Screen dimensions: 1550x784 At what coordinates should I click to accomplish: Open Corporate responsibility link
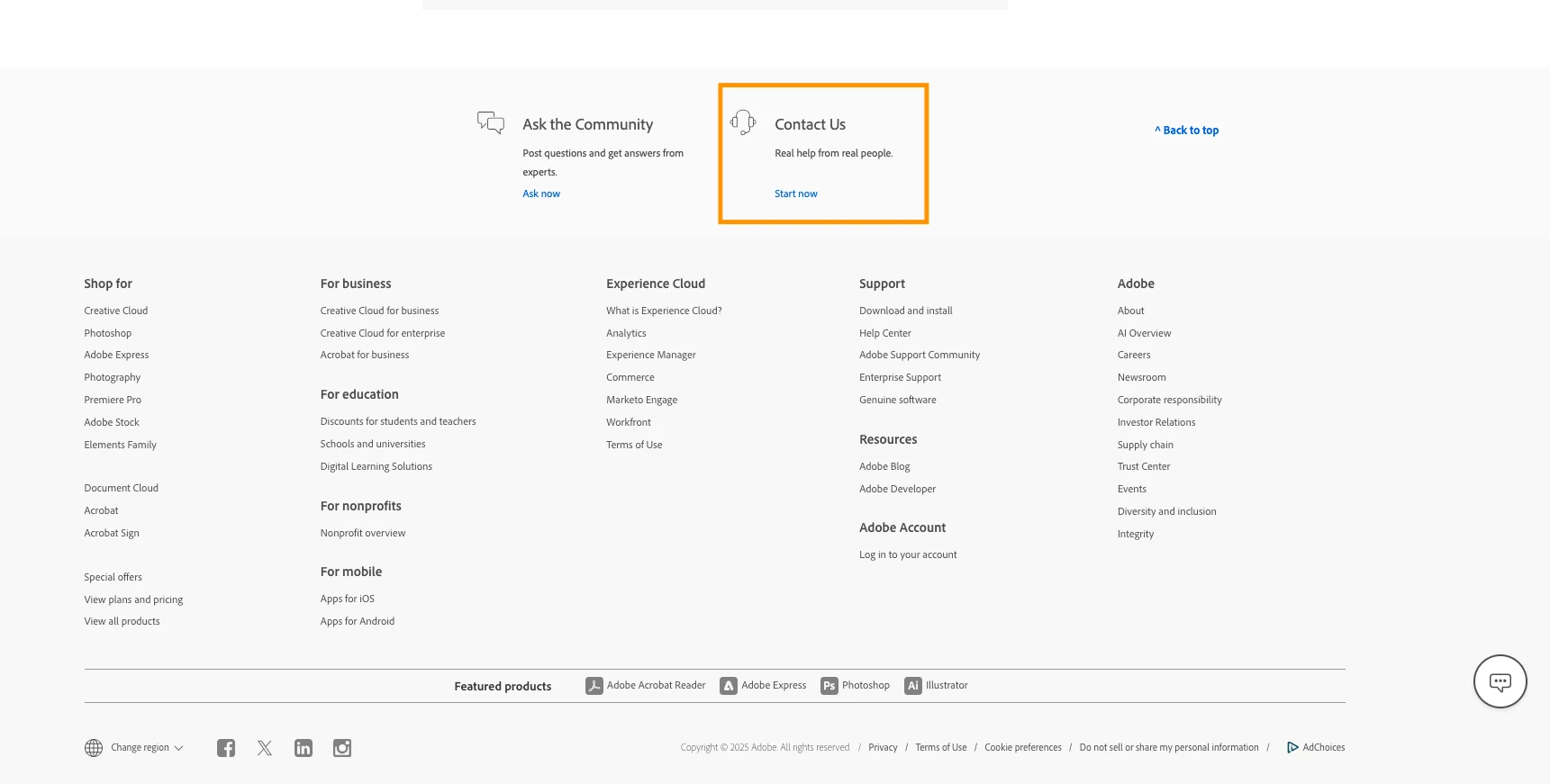1170,400
